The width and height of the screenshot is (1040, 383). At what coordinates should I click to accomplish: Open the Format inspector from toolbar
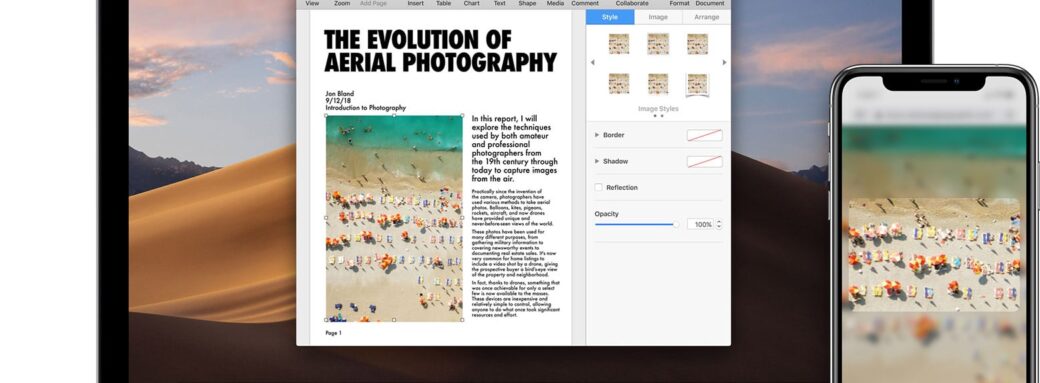[679, 3]
